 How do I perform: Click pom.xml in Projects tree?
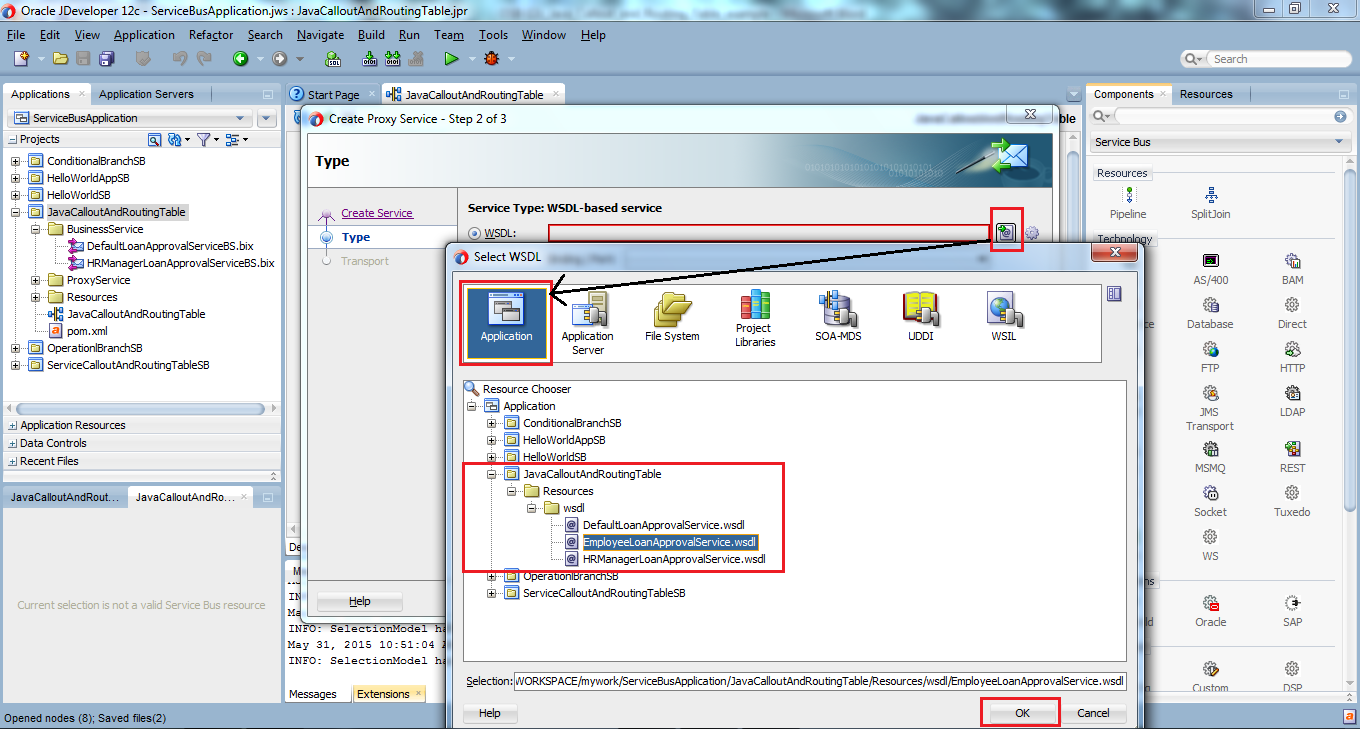87,331
